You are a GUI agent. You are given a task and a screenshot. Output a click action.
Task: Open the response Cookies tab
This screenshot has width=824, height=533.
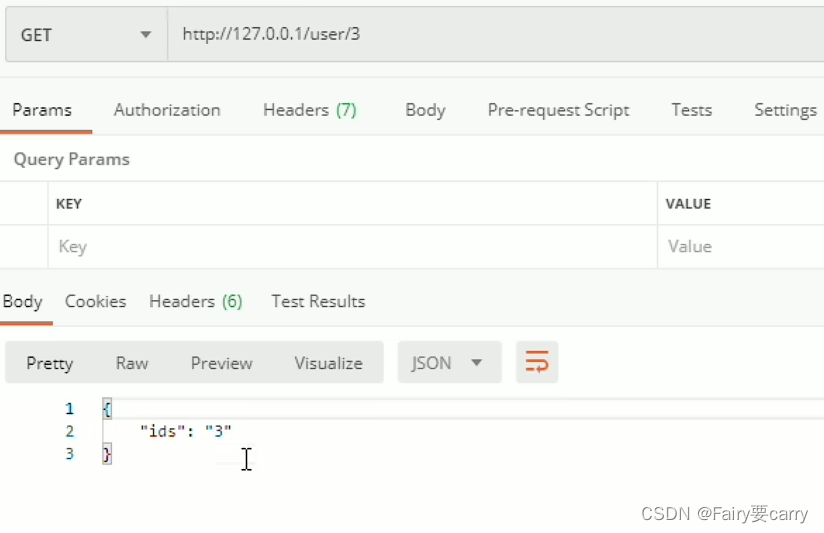tap(96, 301)
